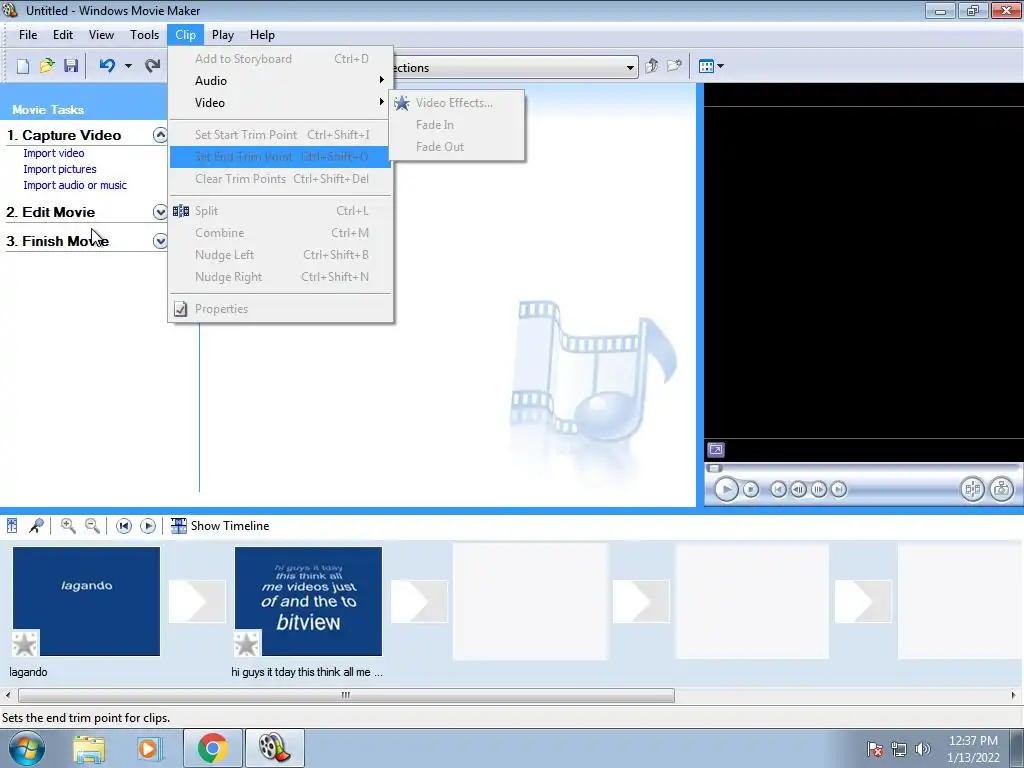Click the Video Effects submenu item
The width and height of the screenshot is (1024, 768).
click(456, 103)
